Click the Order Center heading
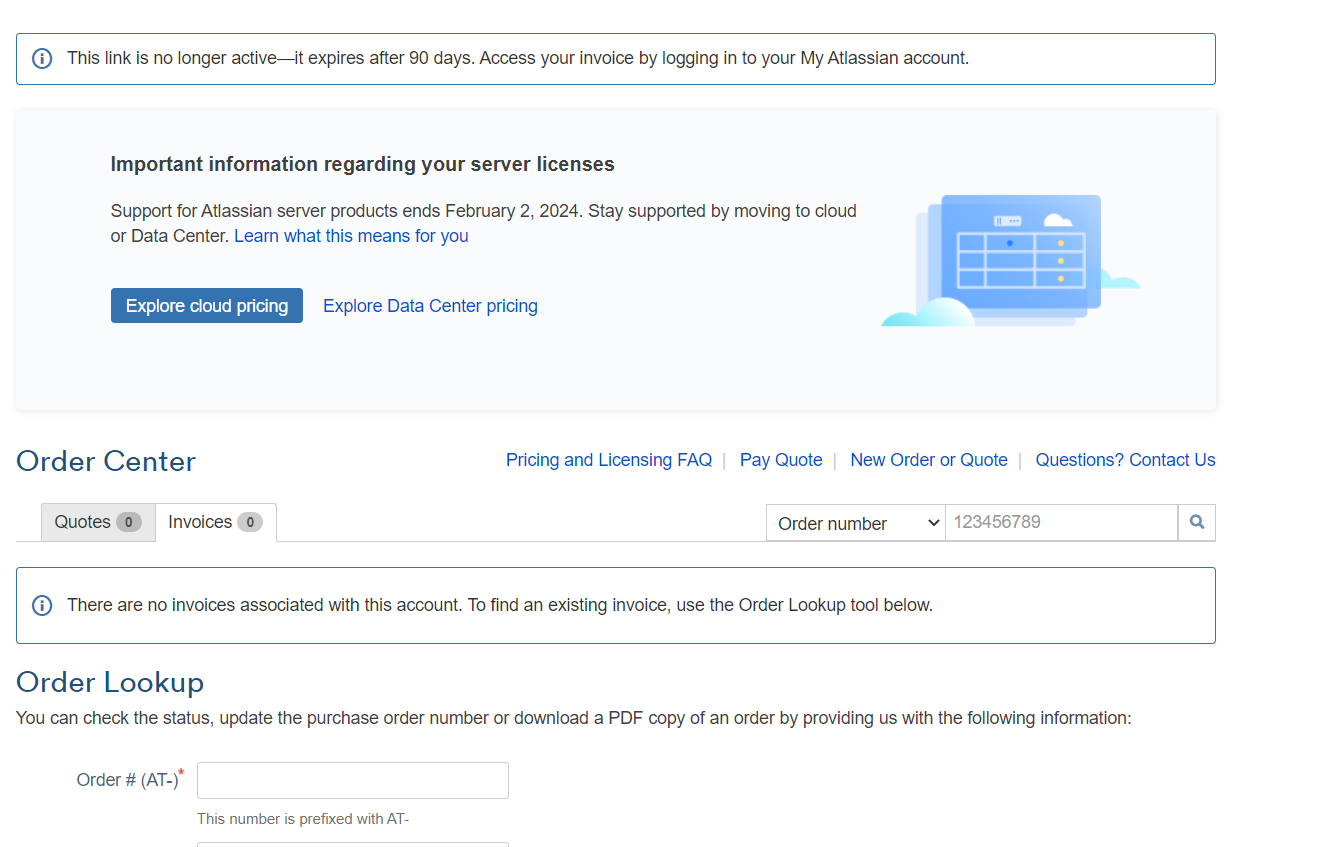 [106, 461]
